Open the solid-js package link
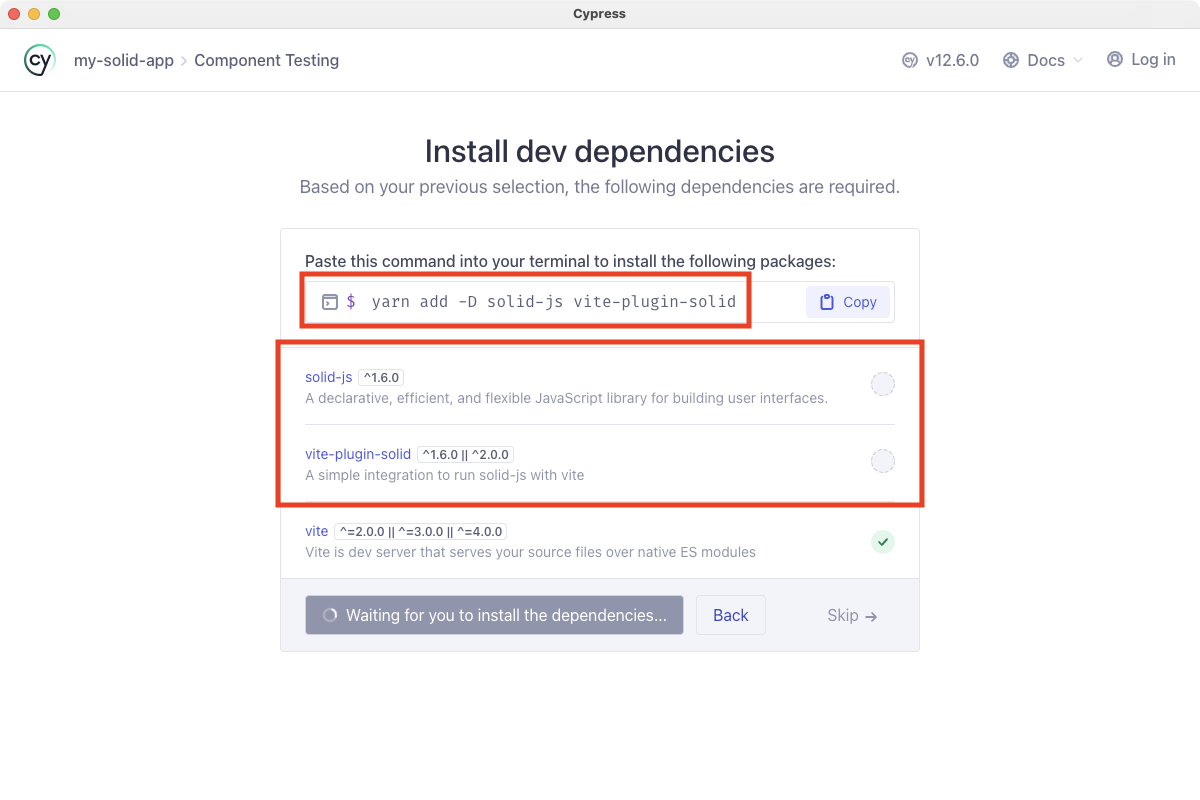 (x=328, y=377)
